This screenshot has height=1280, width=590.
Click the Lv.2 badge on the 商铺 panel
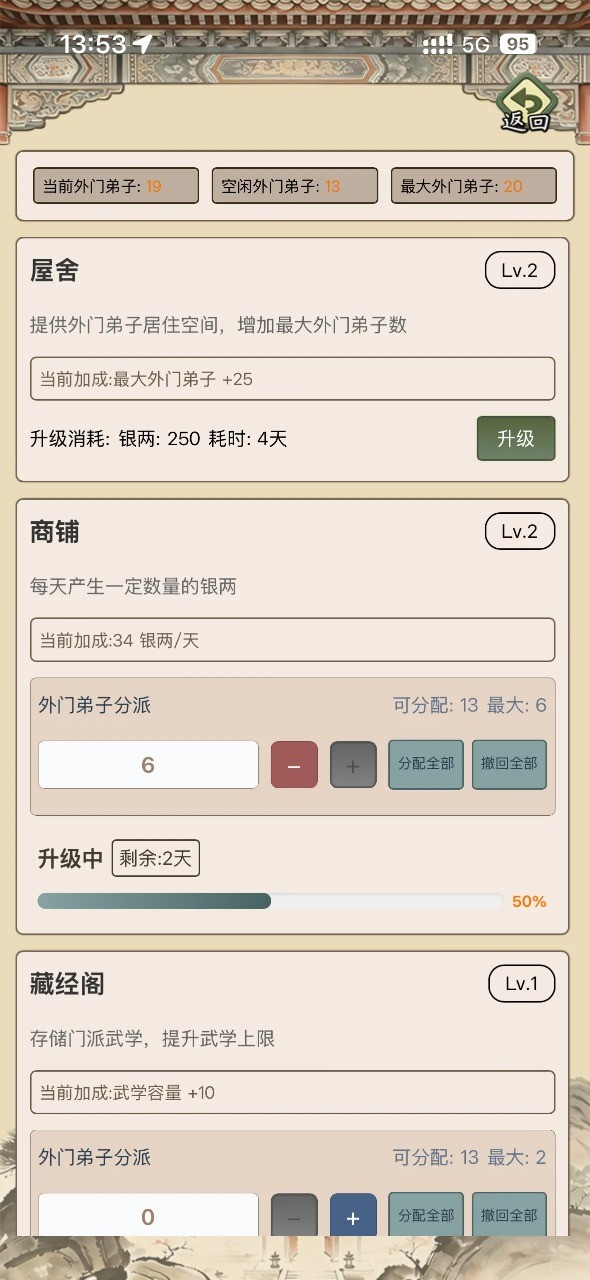(521, 531)
